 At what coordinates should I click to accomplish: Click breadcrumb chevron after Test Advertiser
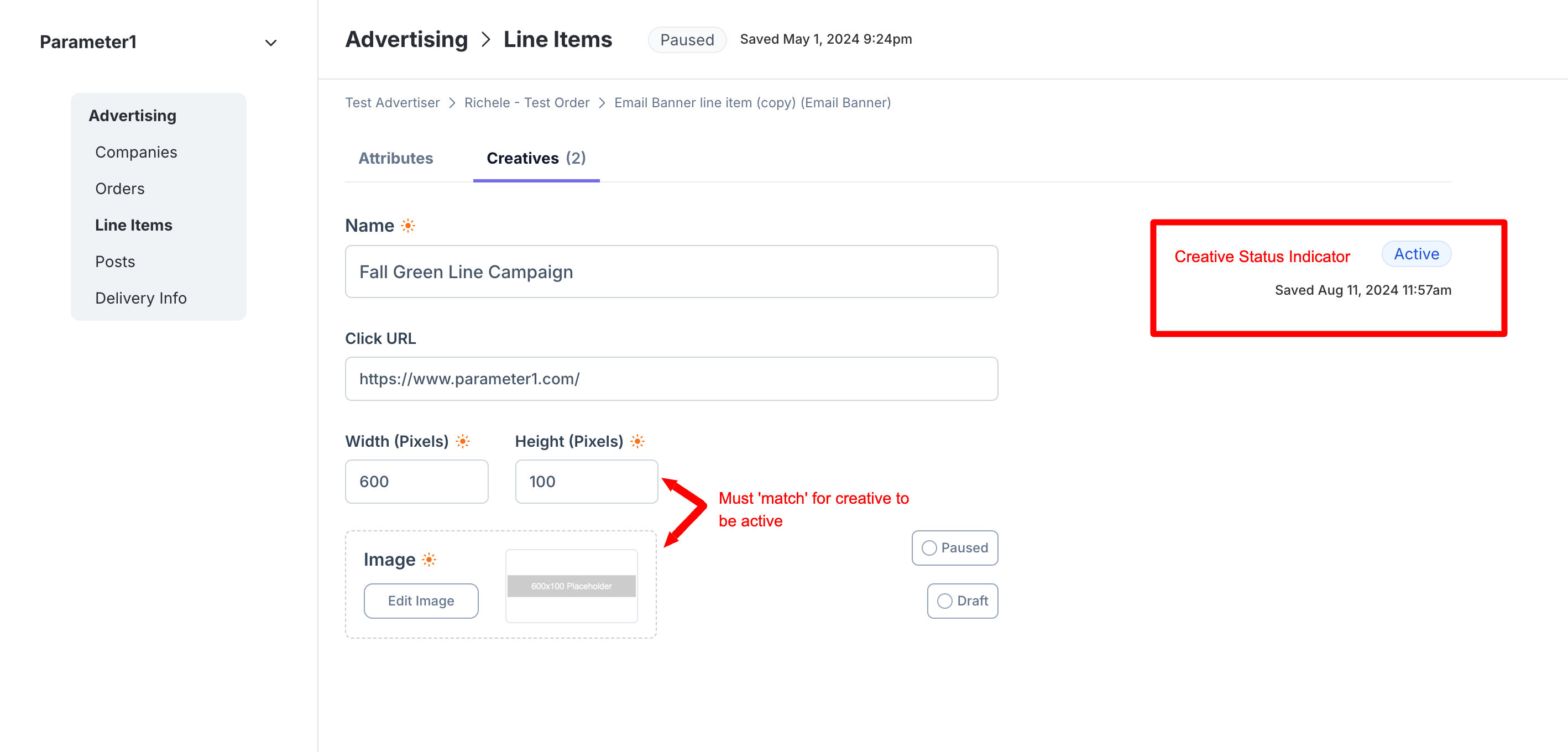click(x=452, y=103)
